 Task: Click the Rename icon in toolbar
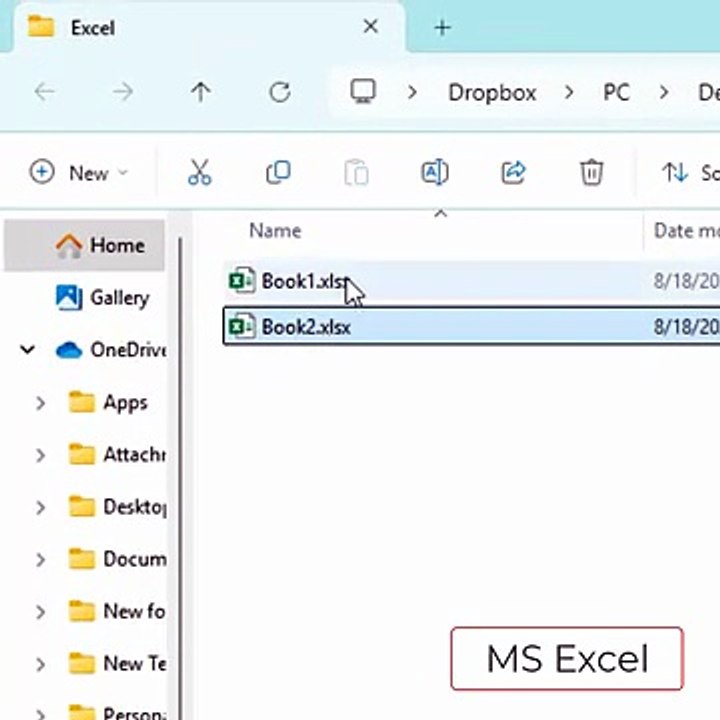click(435, 173)
